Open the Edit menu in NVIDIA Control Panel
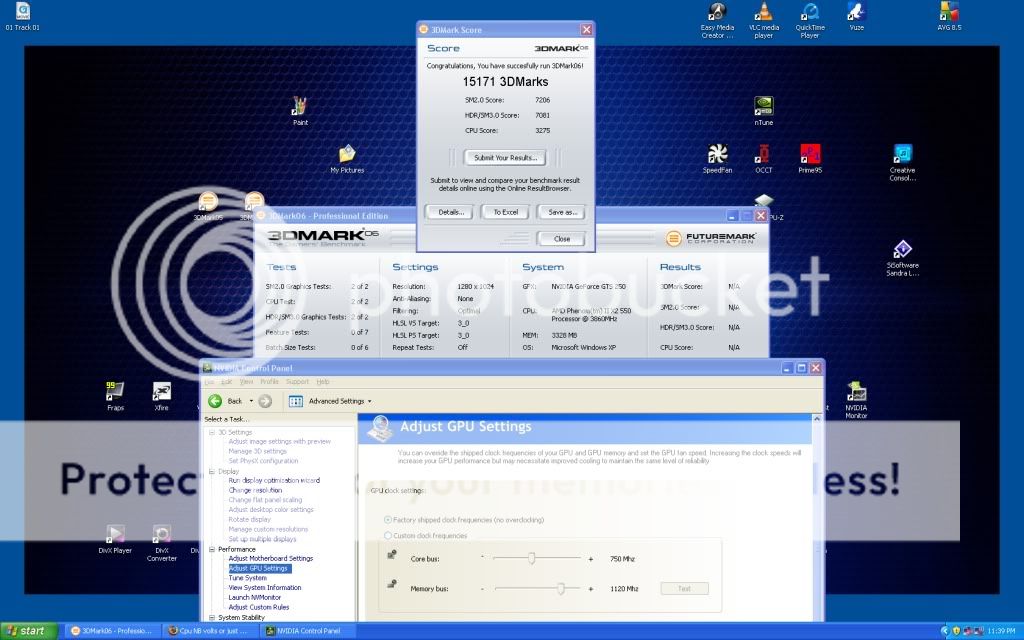This screenshot has height=640, width=1024. 227,381
